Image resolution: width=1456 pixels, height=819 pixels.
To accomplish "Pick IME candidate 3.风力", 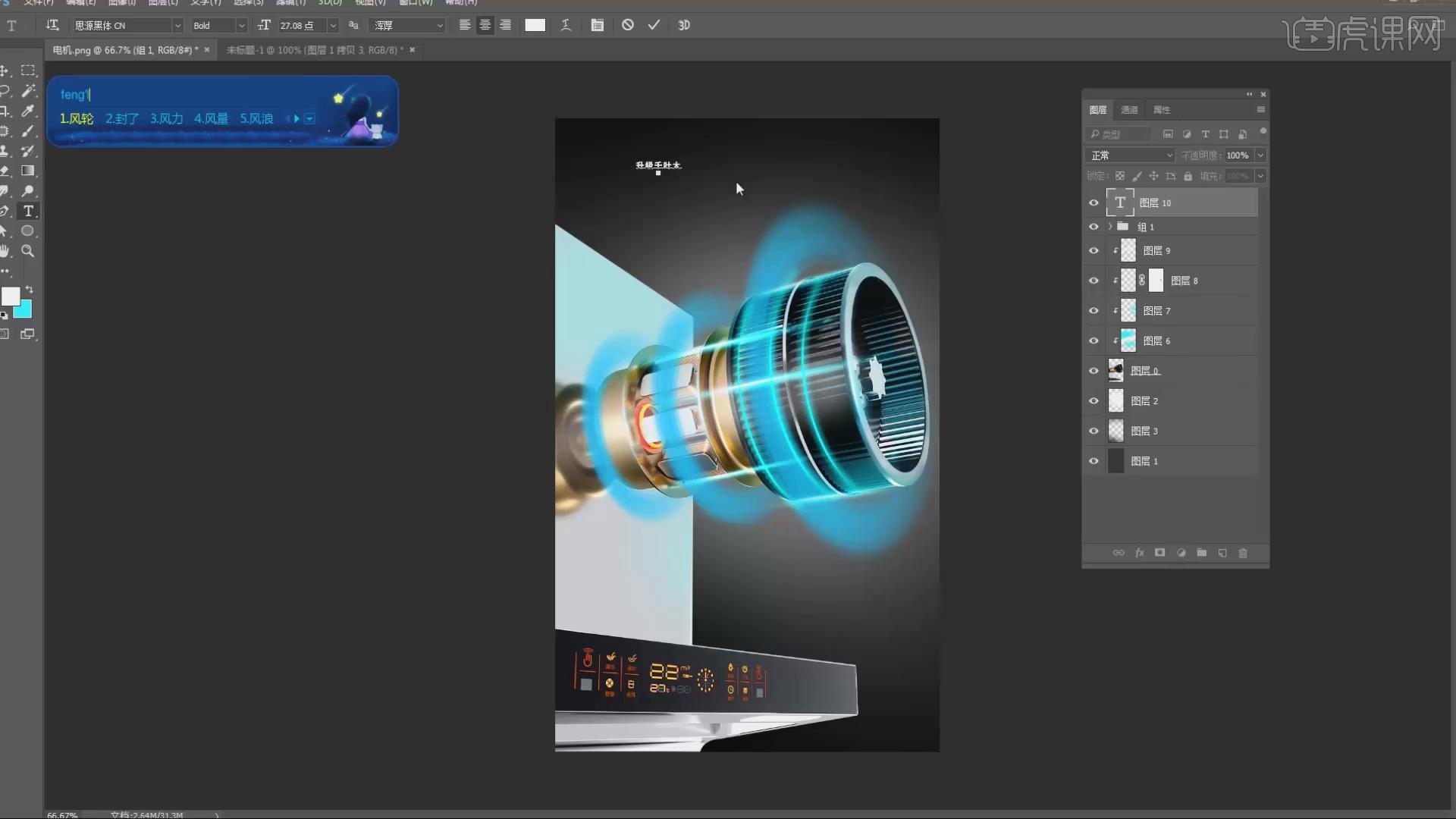I will coord(166,119).
